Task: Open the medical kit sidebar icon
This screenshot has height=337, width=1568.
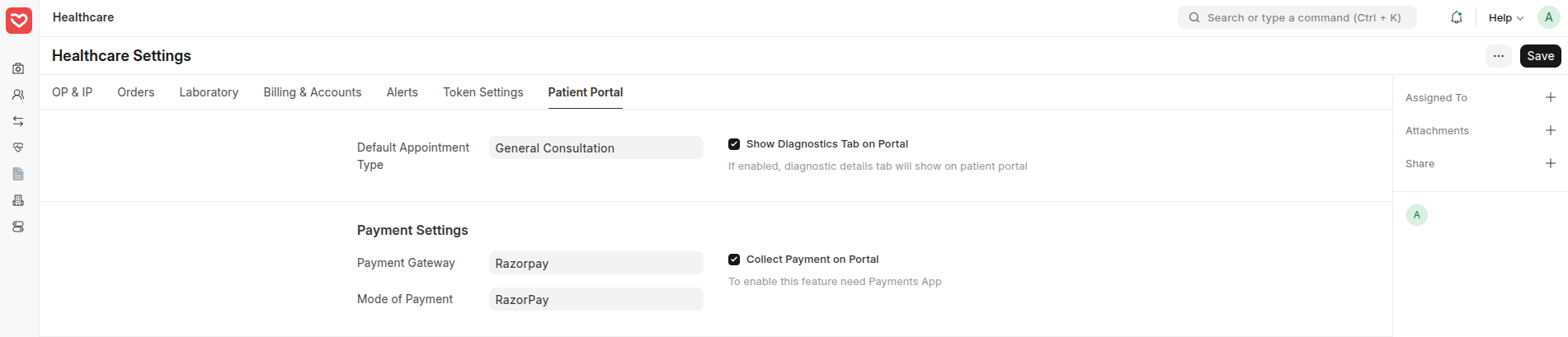Action: coord(18,68)
